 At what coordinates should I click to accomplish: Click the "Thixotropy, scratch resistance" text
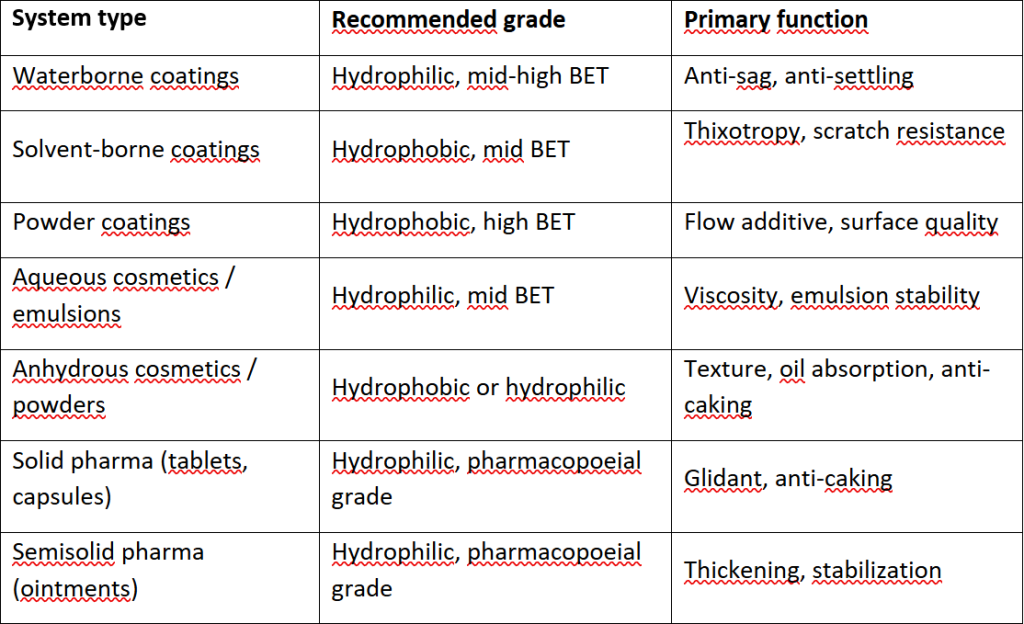[x=844, y=132]
